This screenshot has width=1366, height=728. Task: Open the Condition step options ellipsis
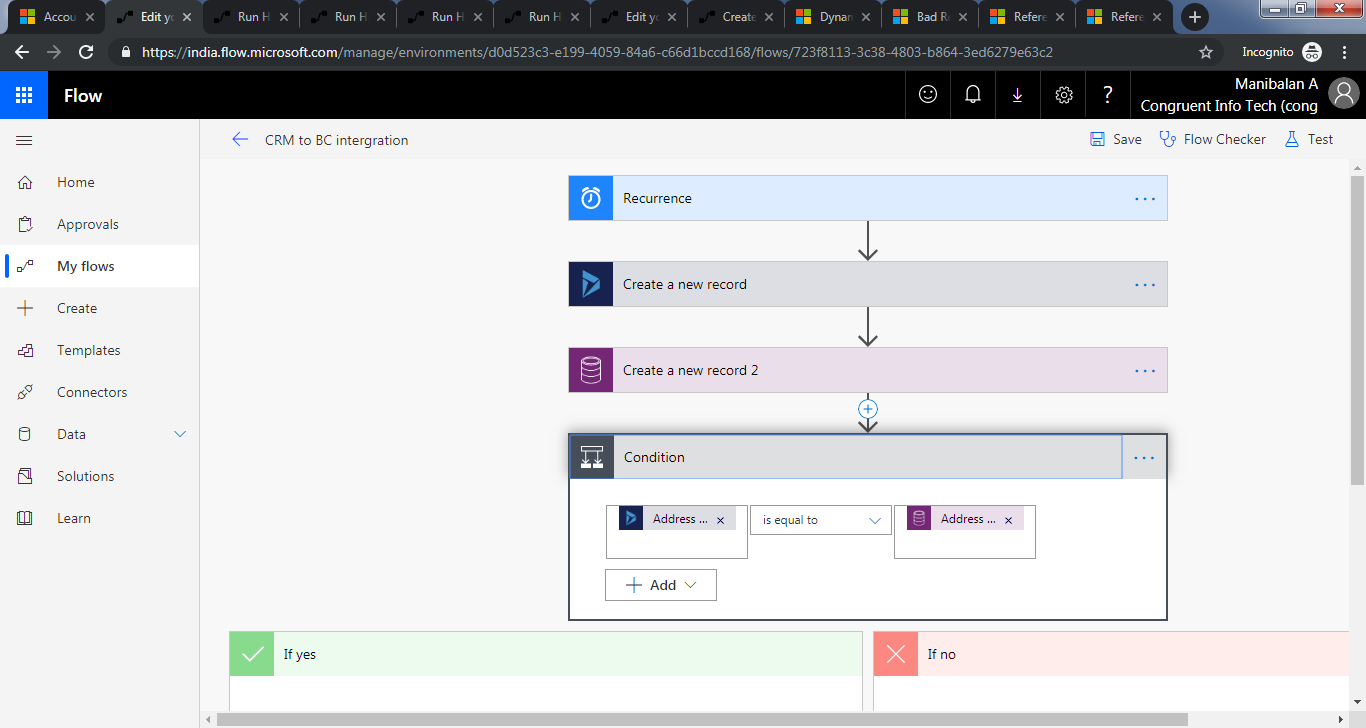1145,457
